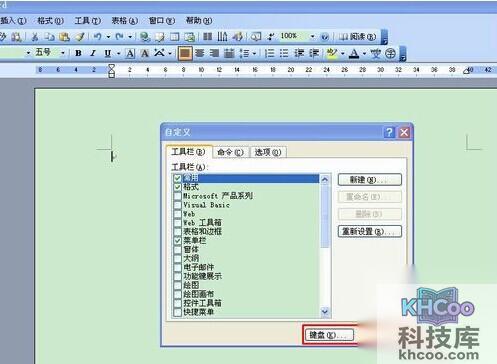Image resolution: width=497 pixels, height=364 pixels.
Task: Click the Document Map icon
Action: click(x=256, y=37)
